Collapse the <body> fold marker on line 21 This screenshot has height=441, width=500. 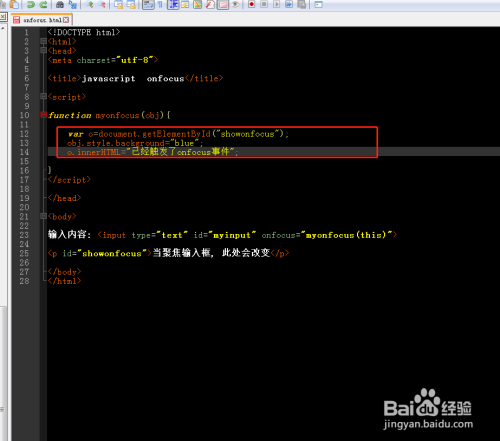43,216
